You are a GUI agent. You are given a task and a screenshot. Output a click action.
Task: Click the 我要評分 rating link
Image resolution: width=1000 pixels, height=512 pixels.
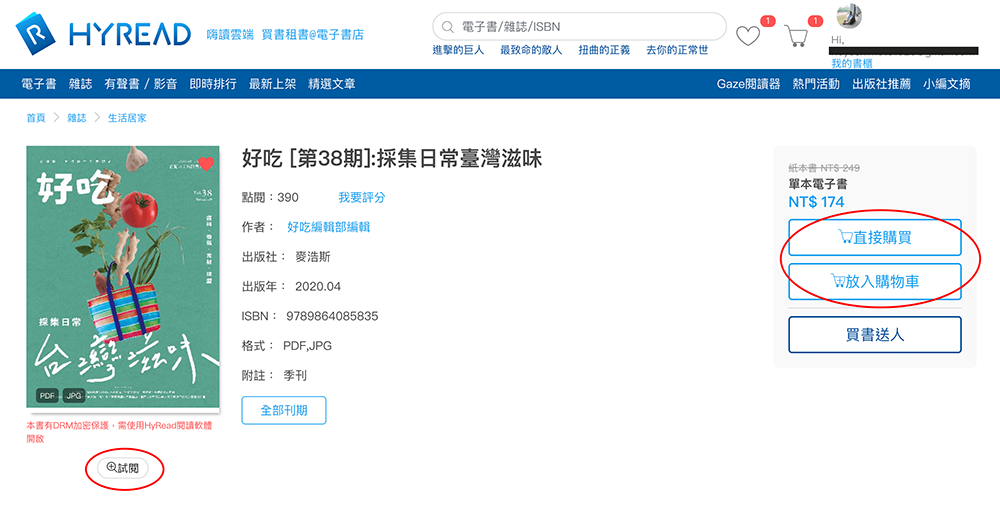coord(362,198)
